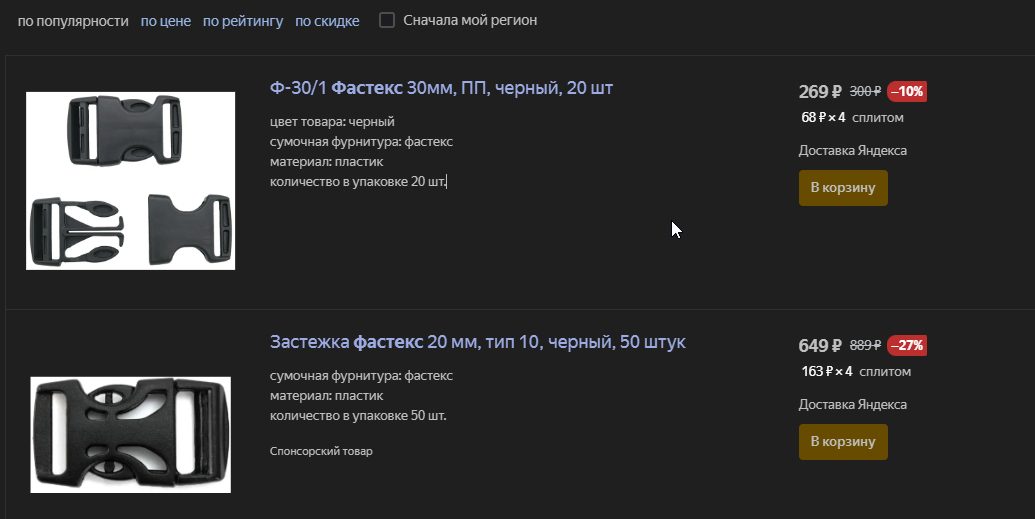This screenshot has height=519, width=1035.
Task: Click 'количество в упаковке 20 шт.' text
Action: tap(358, 182)
